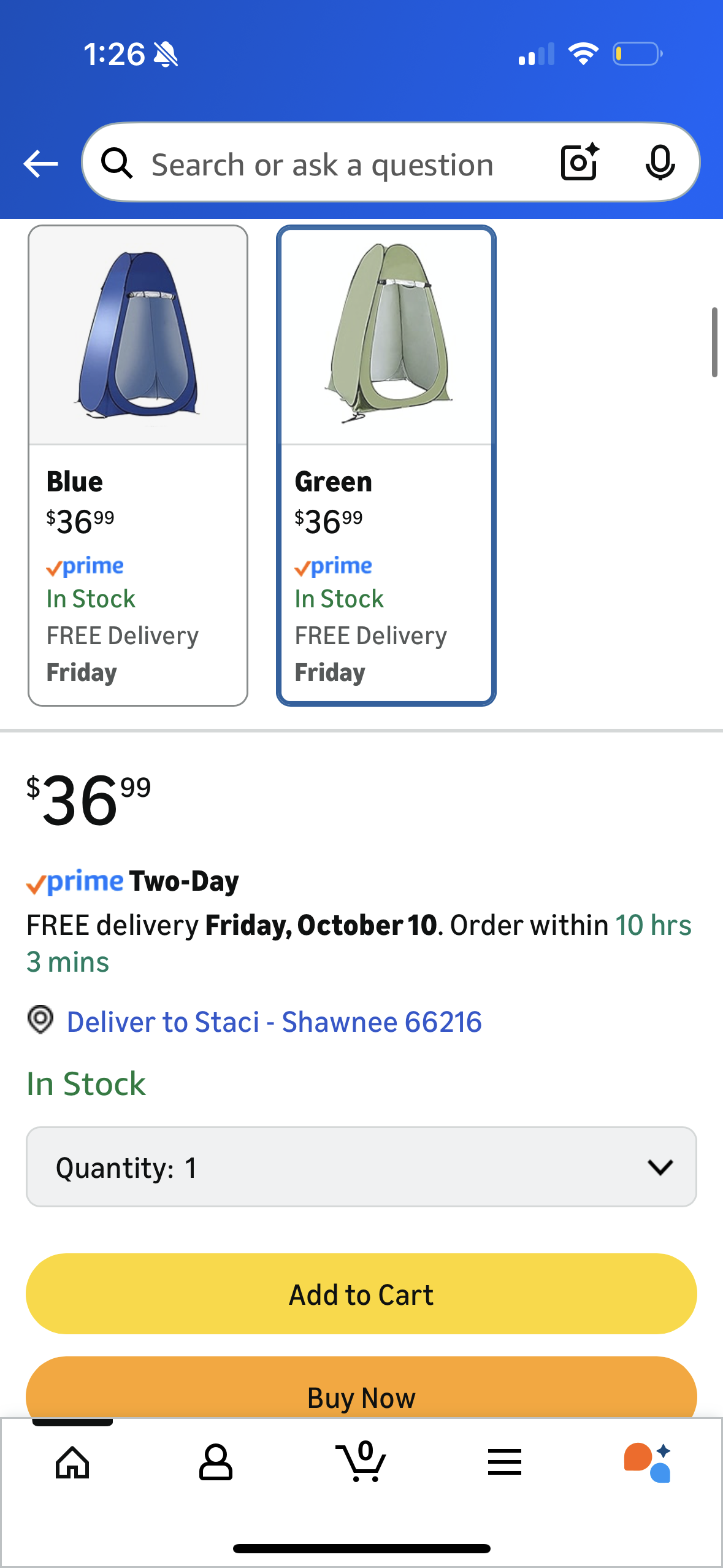
Task: Tap the back arrow icon
Action: click(x=40, y=164)
